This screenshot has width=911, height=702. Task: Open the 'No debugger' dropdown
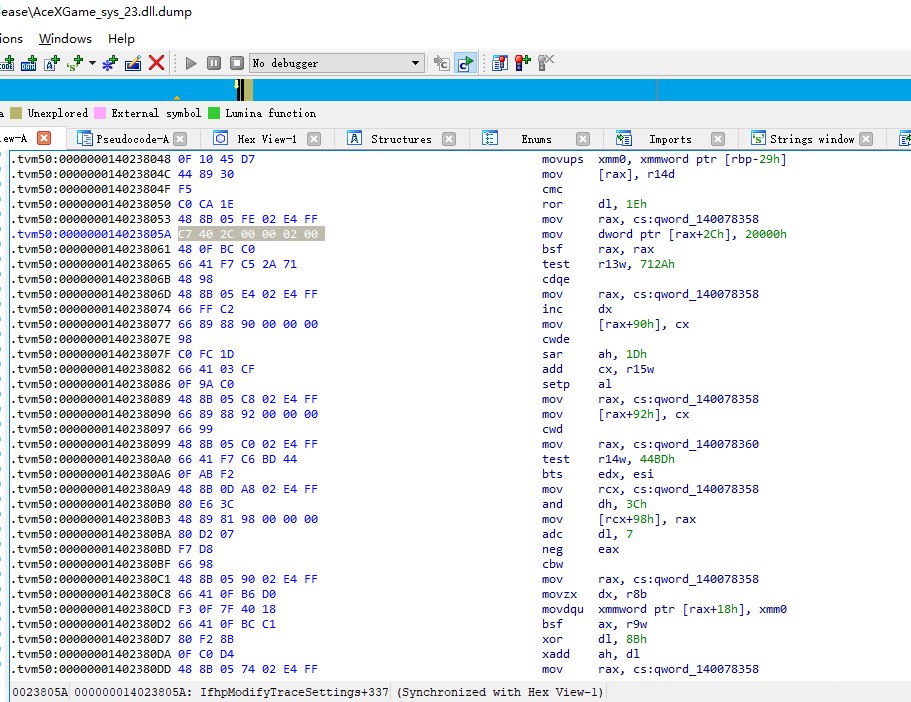tap(416, 63)
